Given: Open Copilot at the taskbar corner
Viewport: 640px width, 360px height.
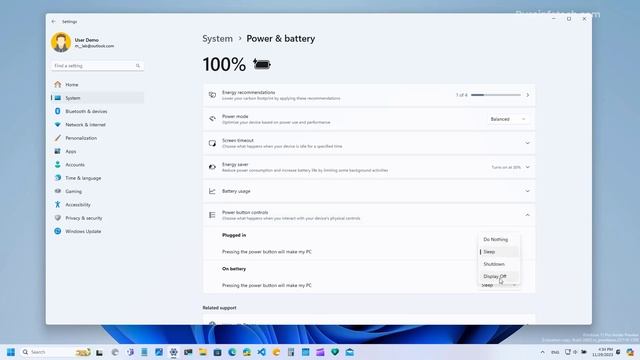Looking at the screenshot, I should coord(630,352).
